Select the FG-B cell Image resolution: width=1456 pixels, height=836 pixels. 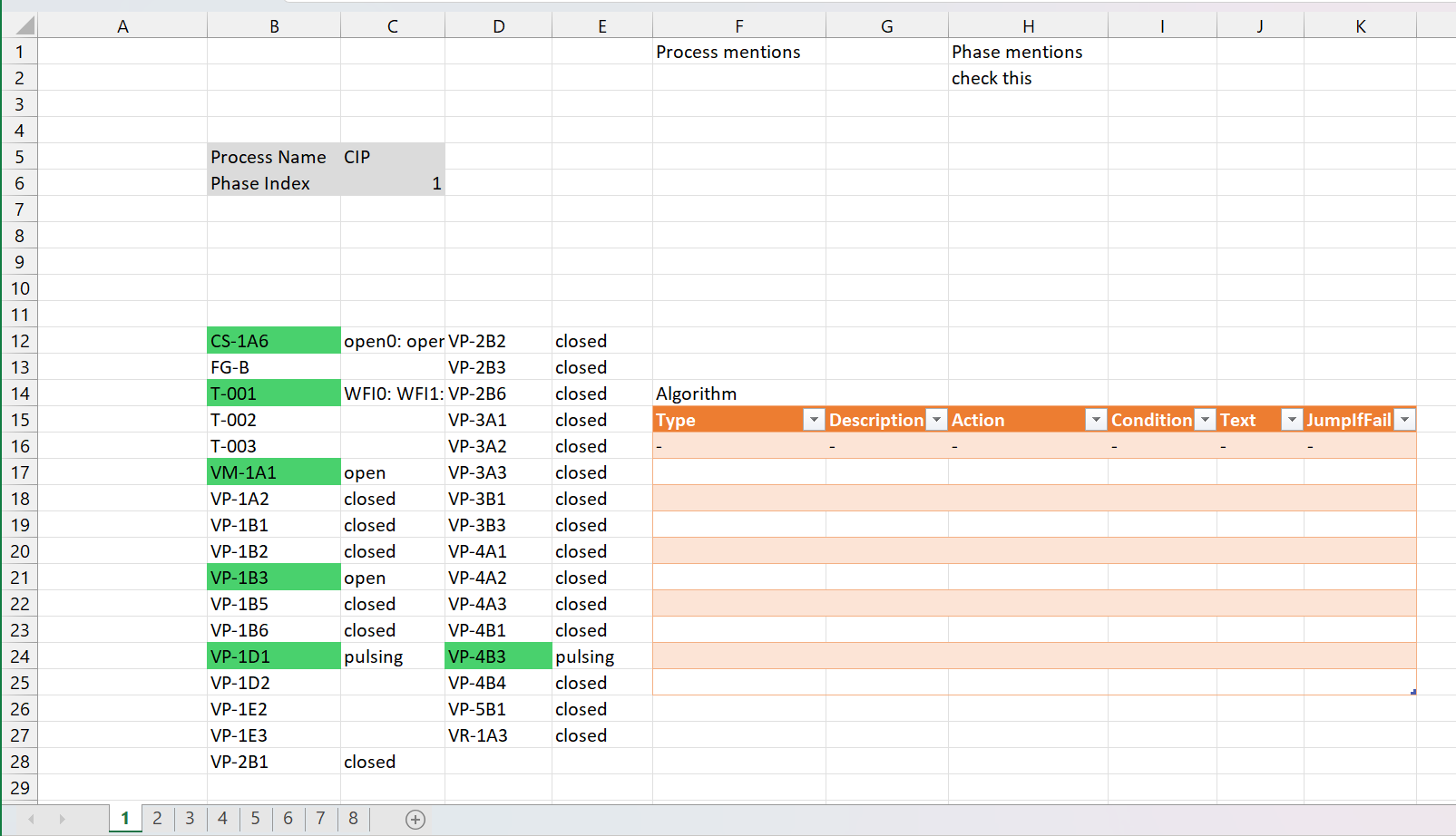274,367
